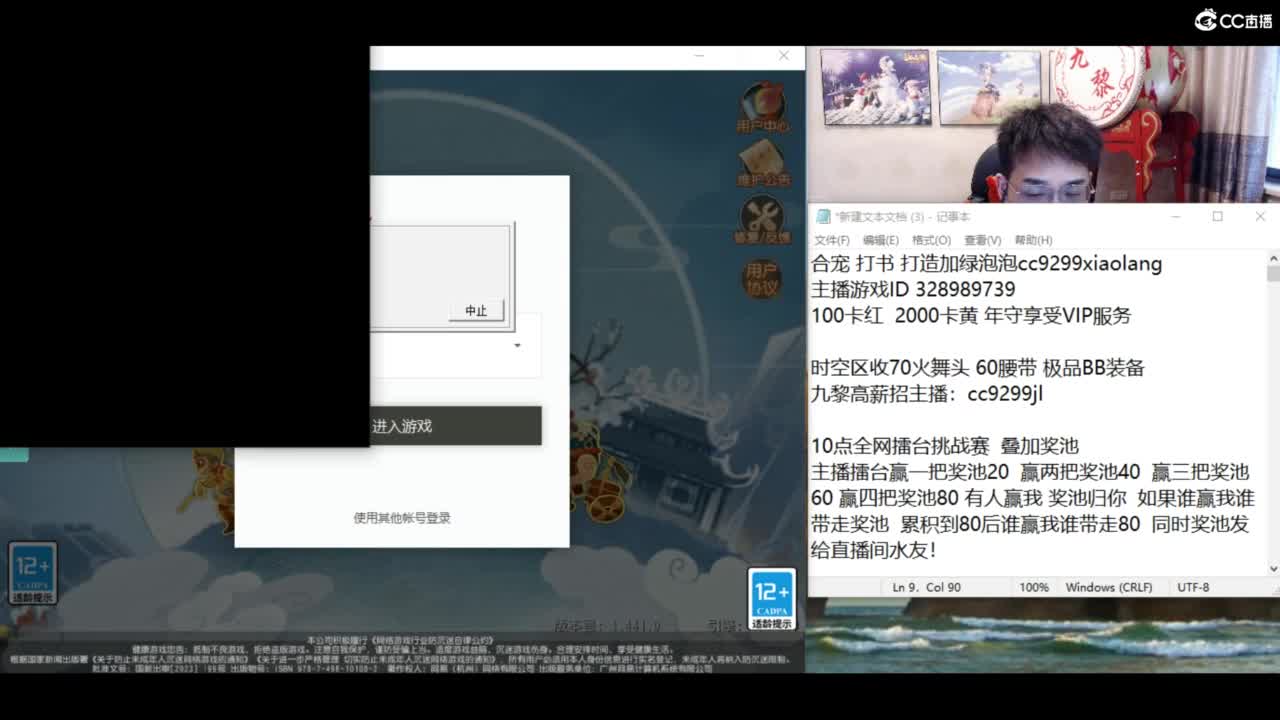This screenshot has height=720, width=1280.
Task: Click the 12+ age badge at the game's left edge
Action: coord(33,573)
